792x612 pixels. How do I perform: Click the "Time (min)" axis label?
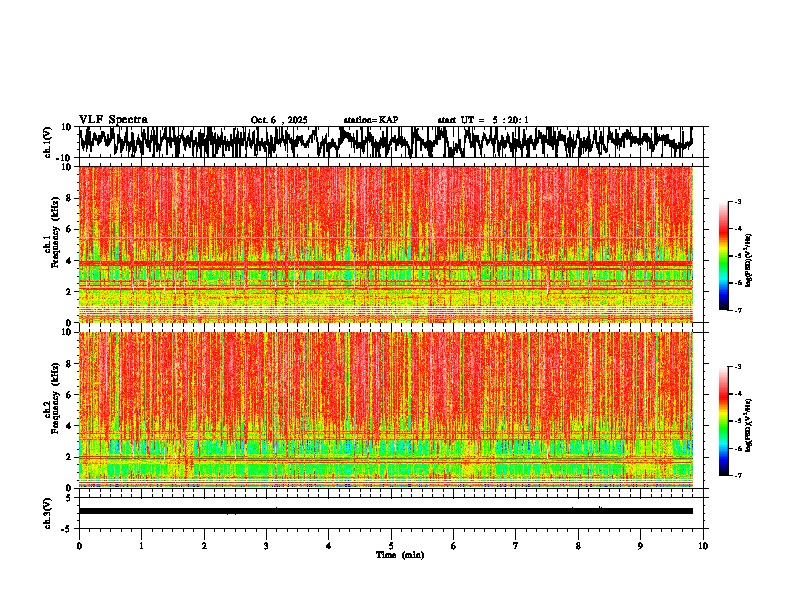pos(400,555)
